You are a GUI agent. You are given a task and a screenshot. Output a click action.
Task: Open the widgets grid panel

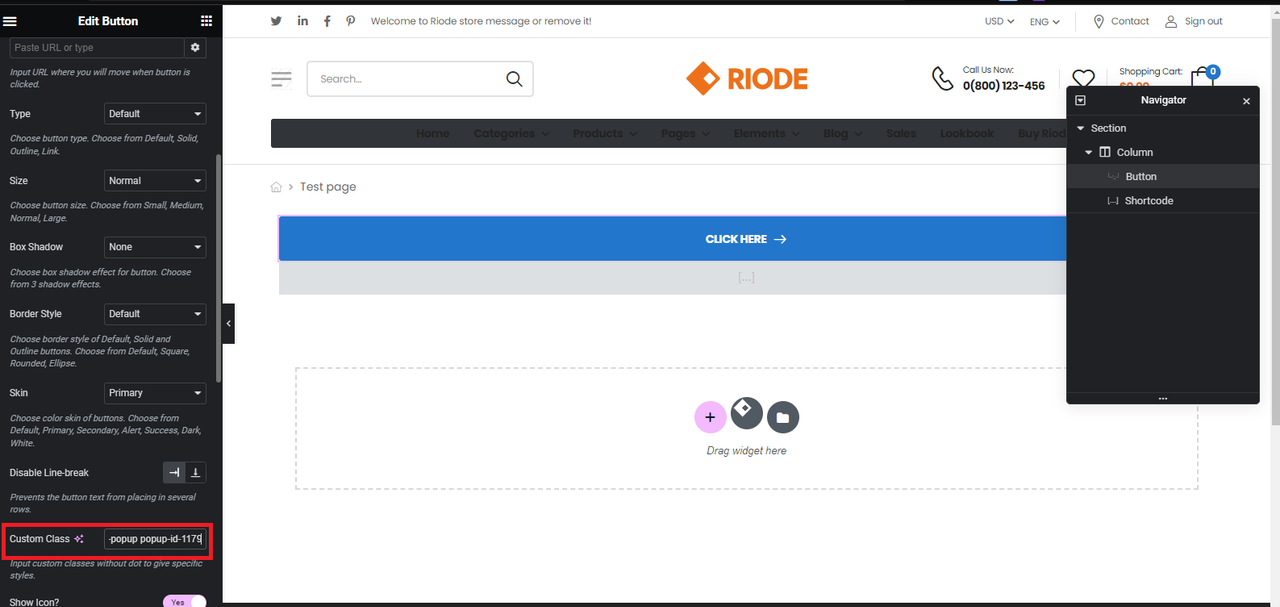[206, 20]
